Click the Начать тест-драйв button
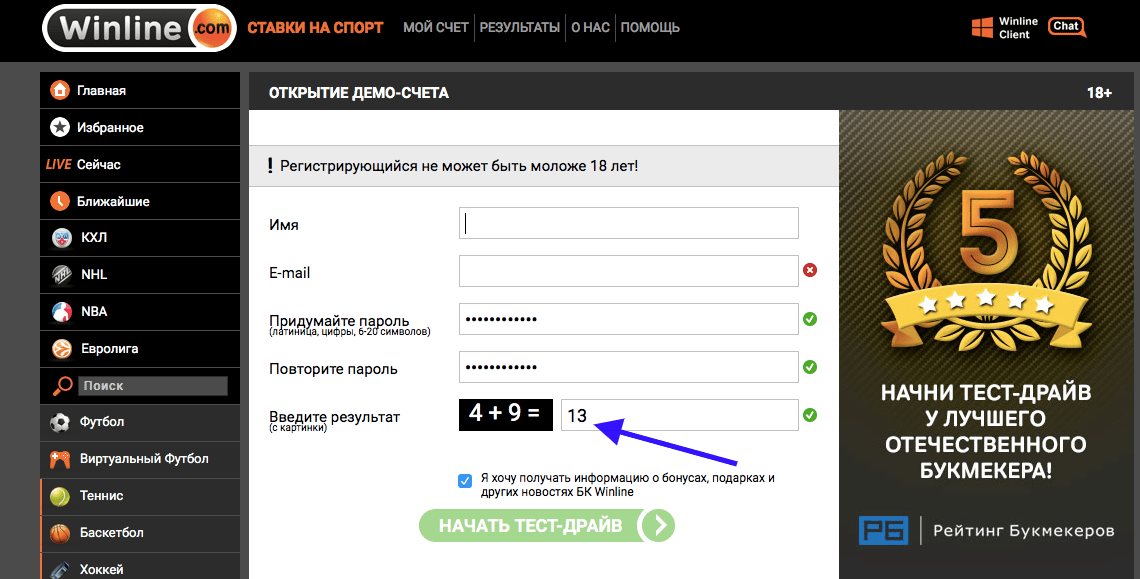This screenshot has height=579, width=1140. [547, 525]
